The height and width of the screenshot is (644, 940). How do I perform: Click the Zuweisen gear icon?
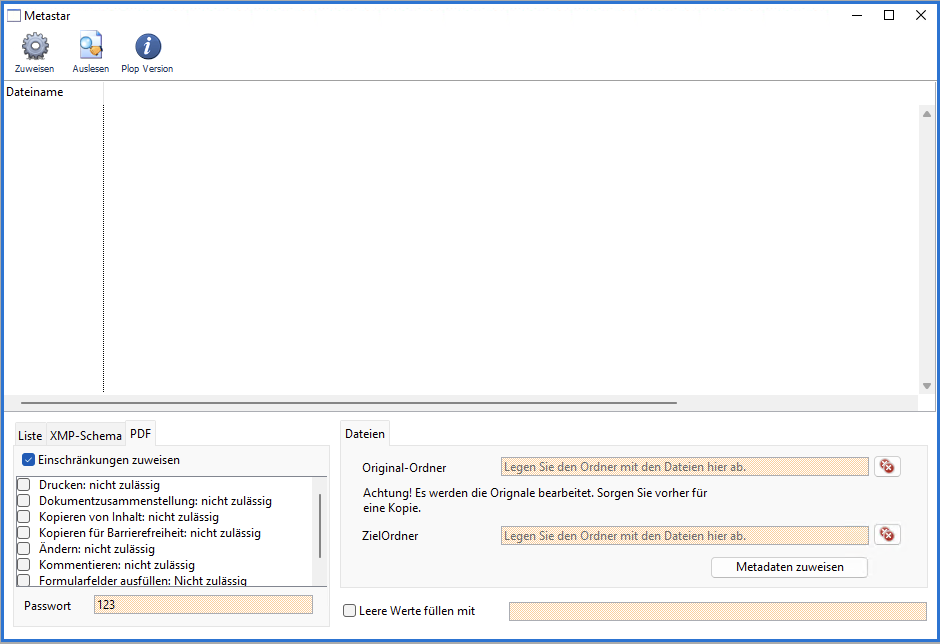click(35, 47)
